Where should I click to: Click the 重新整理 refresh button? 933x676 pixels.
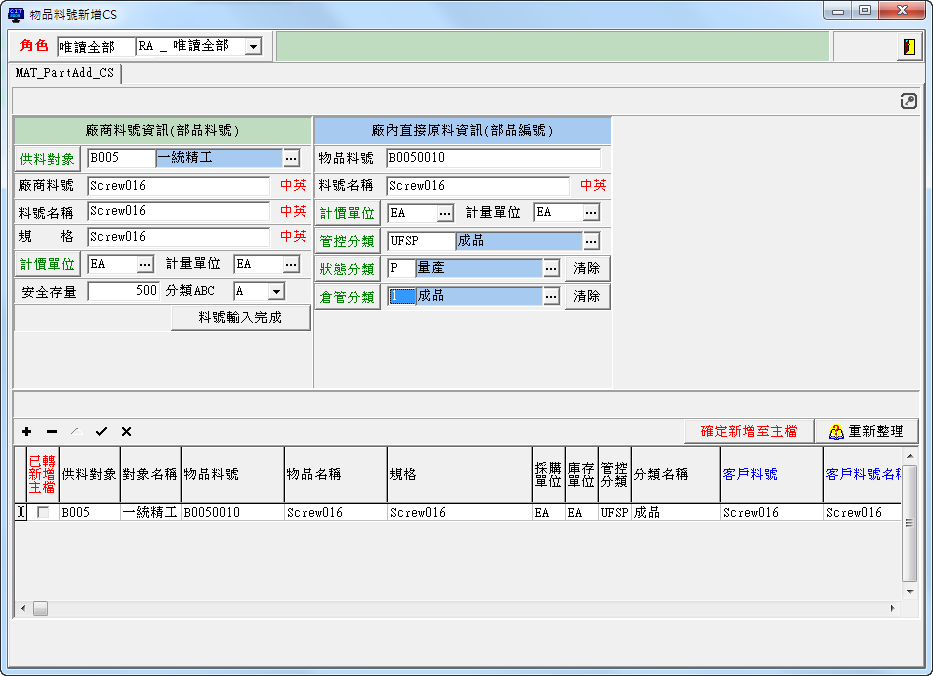[866, 431]
